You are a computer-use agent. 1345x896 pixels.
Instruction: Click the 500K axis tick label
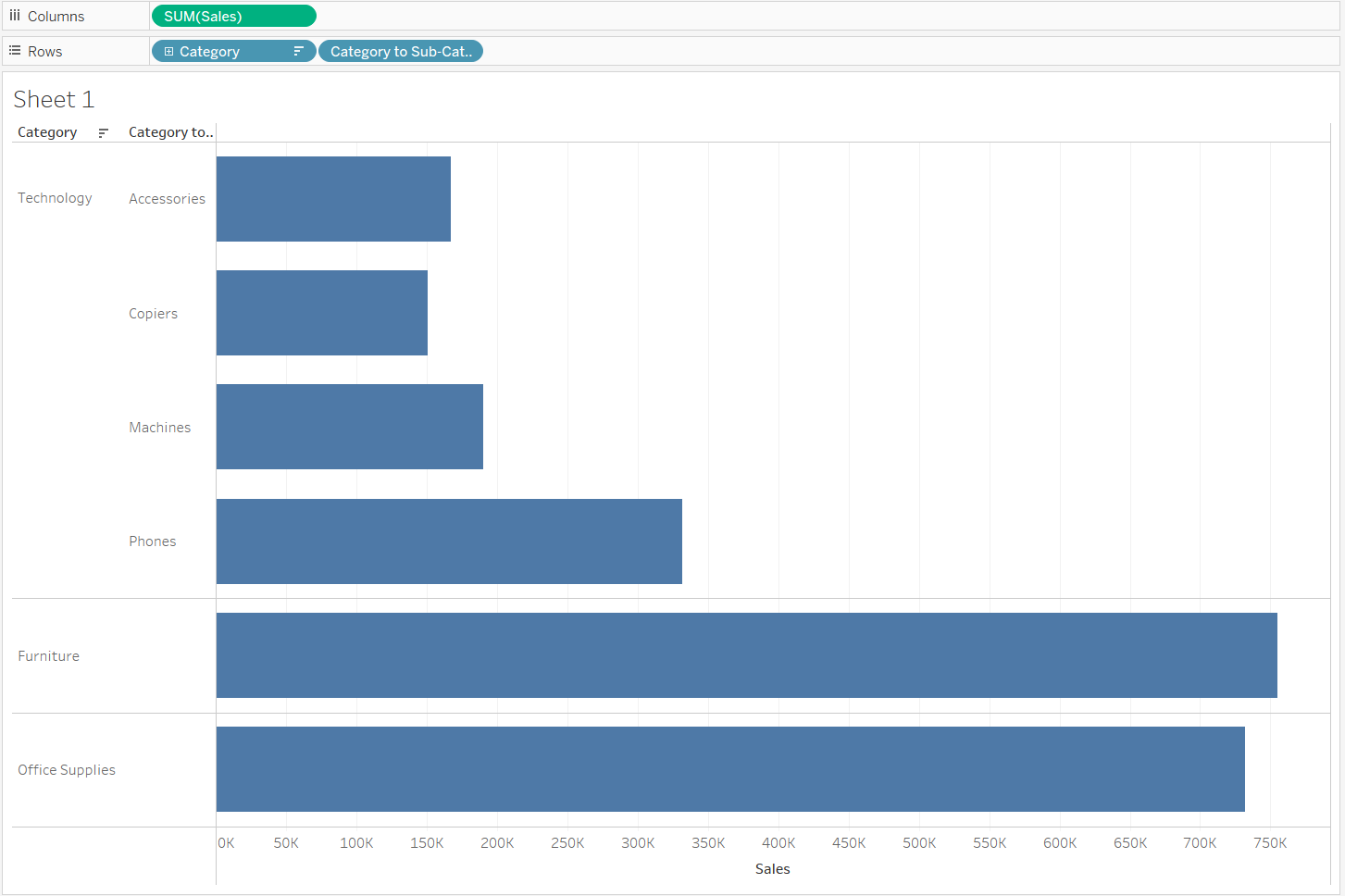(919, 843)
